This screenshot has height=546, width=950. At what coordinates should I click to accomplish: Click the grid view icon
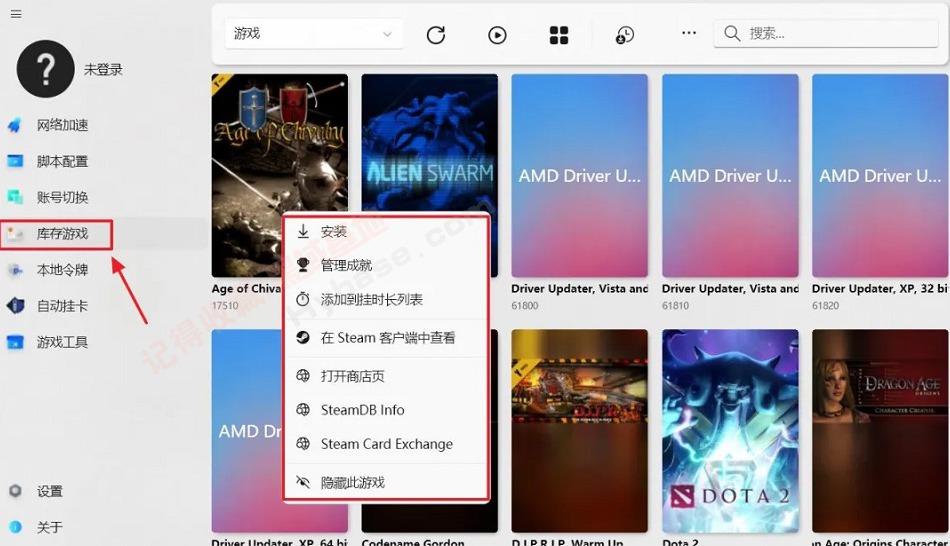click(559, 35)
